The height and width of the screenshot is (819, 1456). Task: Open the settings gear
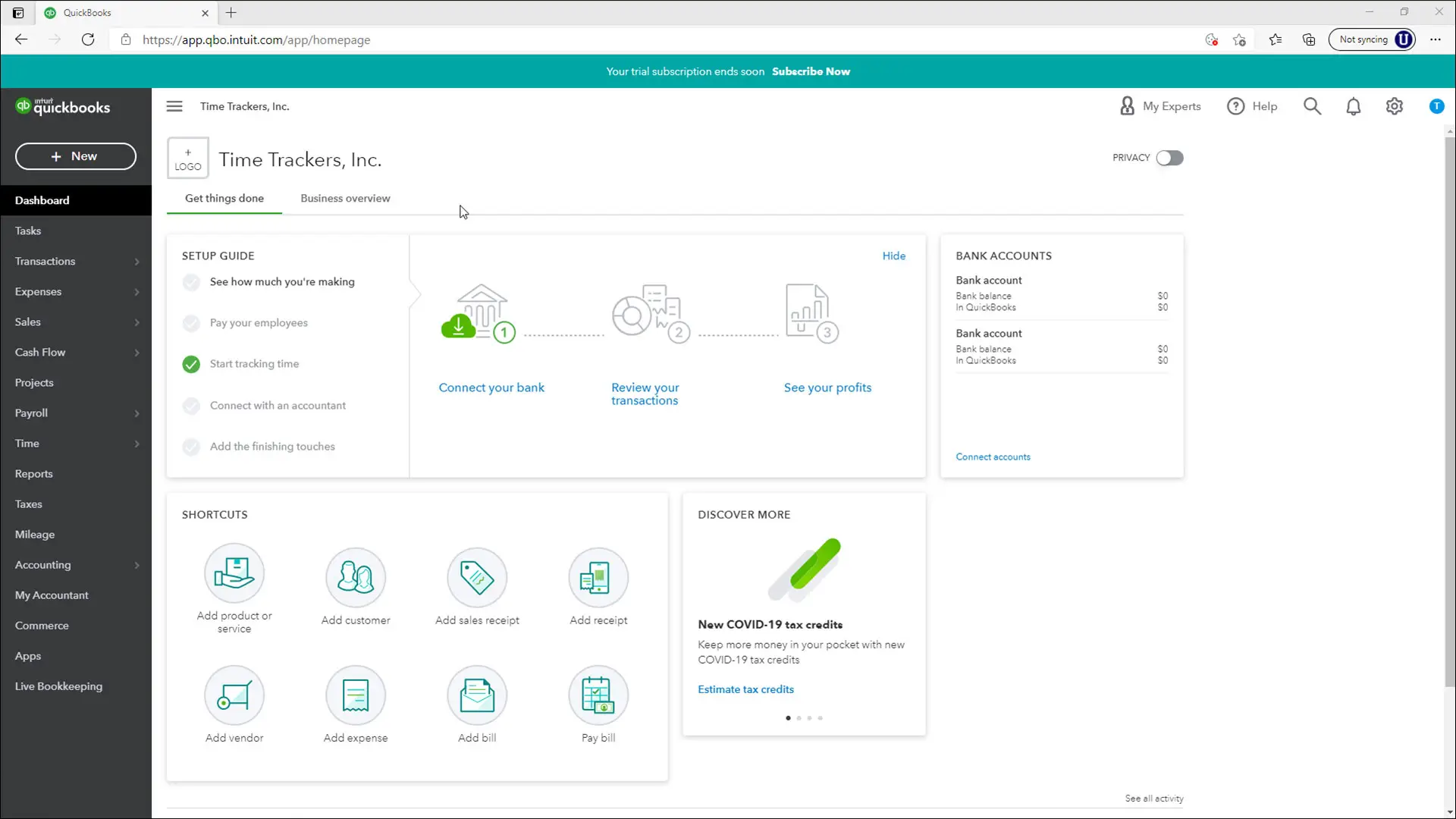[1395, 106]
